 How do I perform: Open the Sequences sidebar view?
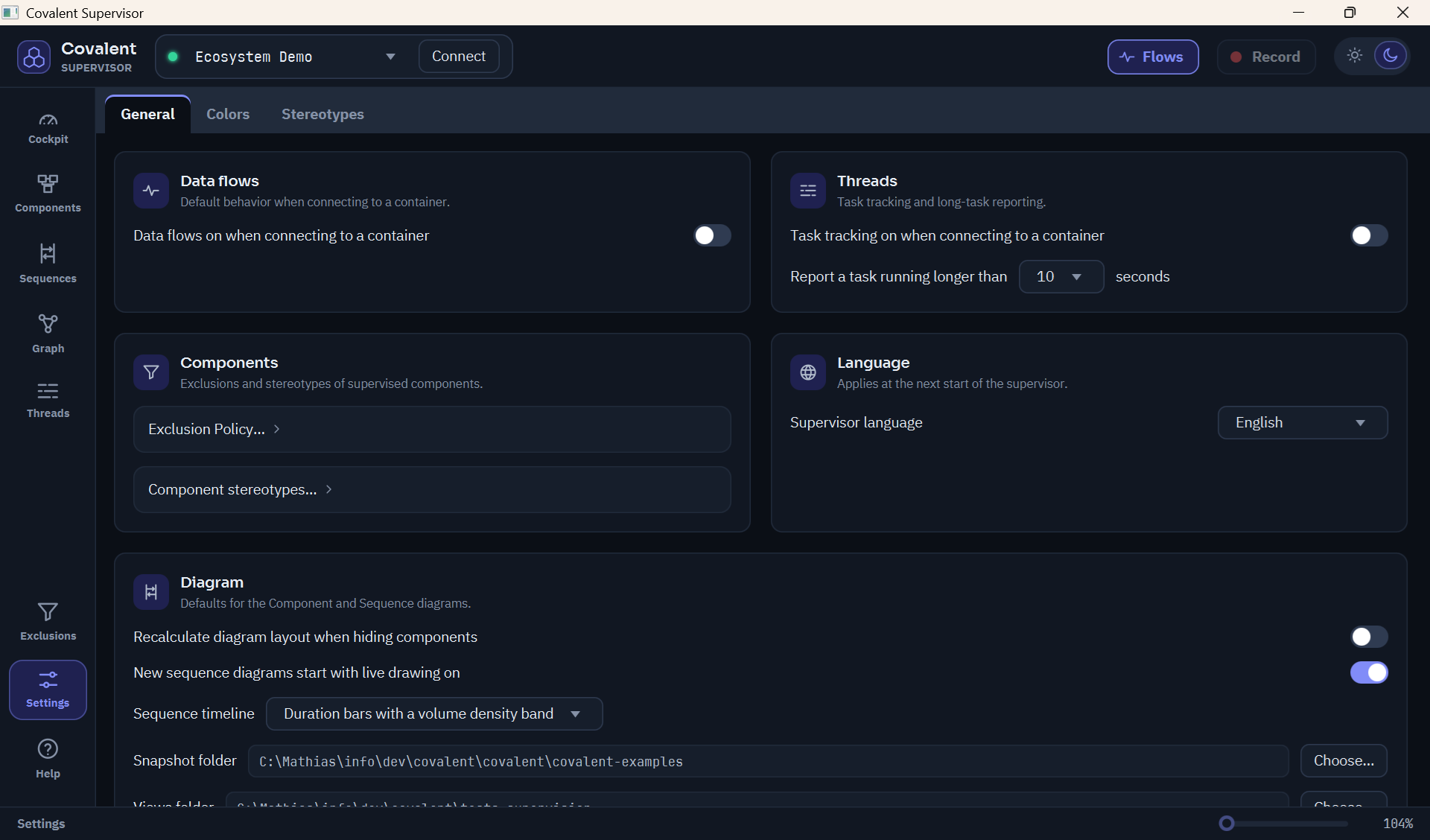point(48,264)
